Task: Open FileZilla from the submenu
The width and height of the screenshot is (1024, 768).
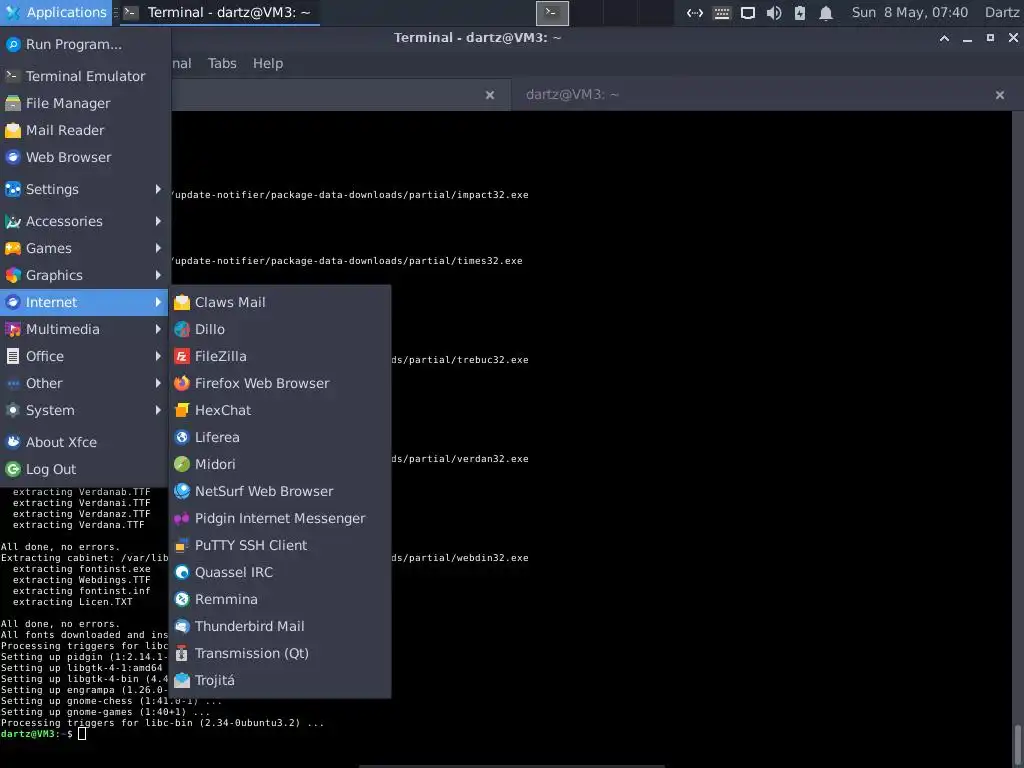Action: click(280, 357)
